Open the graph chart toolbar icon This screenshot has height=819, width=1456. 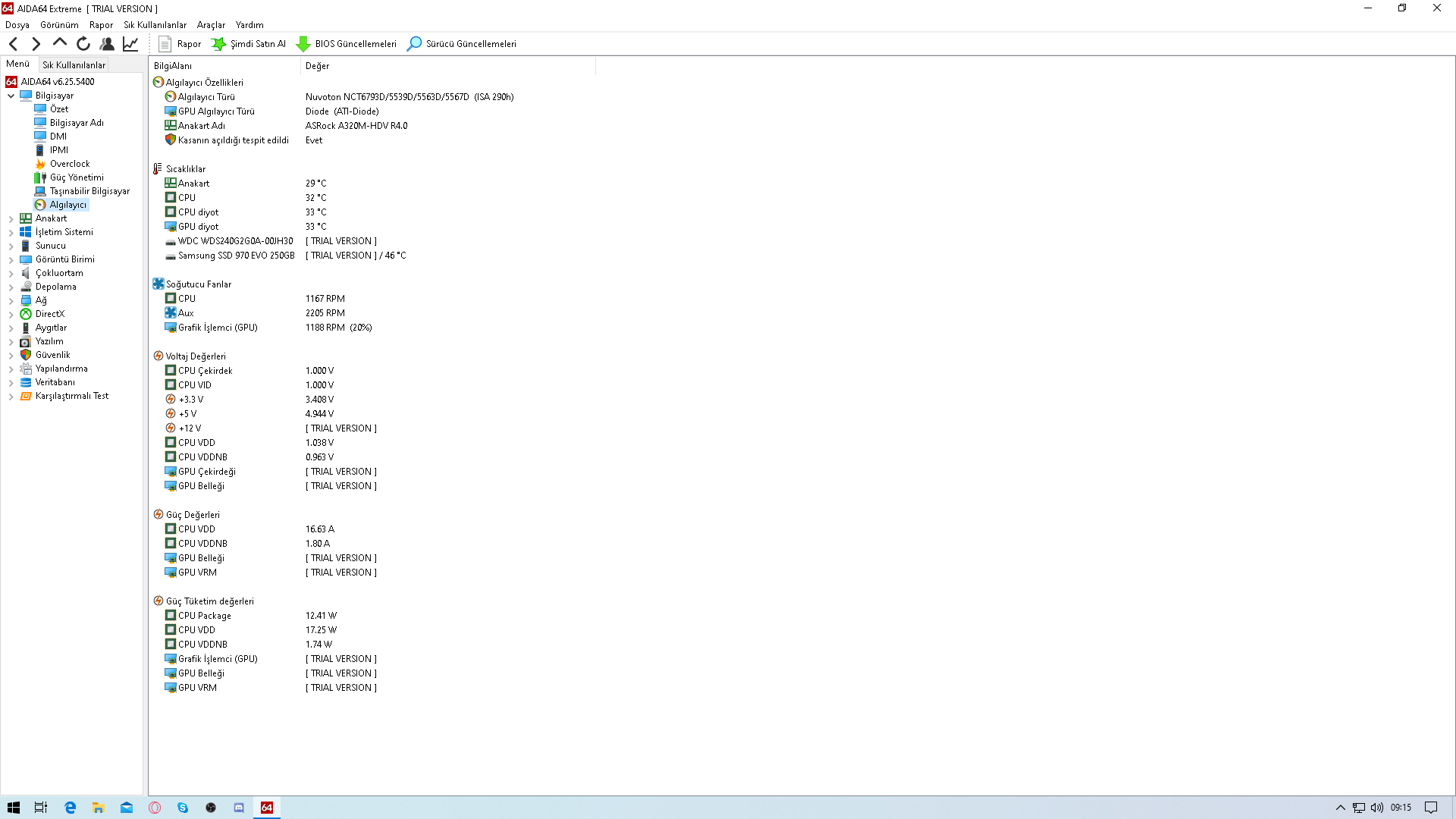click(x=130, y=44)
